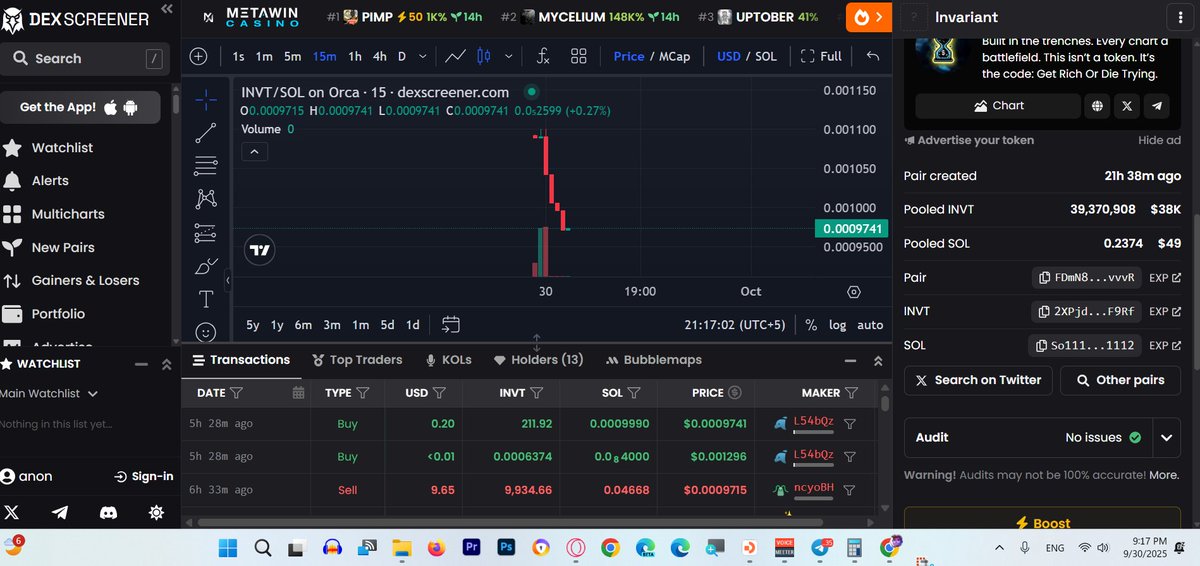
Task: Filter by maker ncyoBH
Action: 849,490
